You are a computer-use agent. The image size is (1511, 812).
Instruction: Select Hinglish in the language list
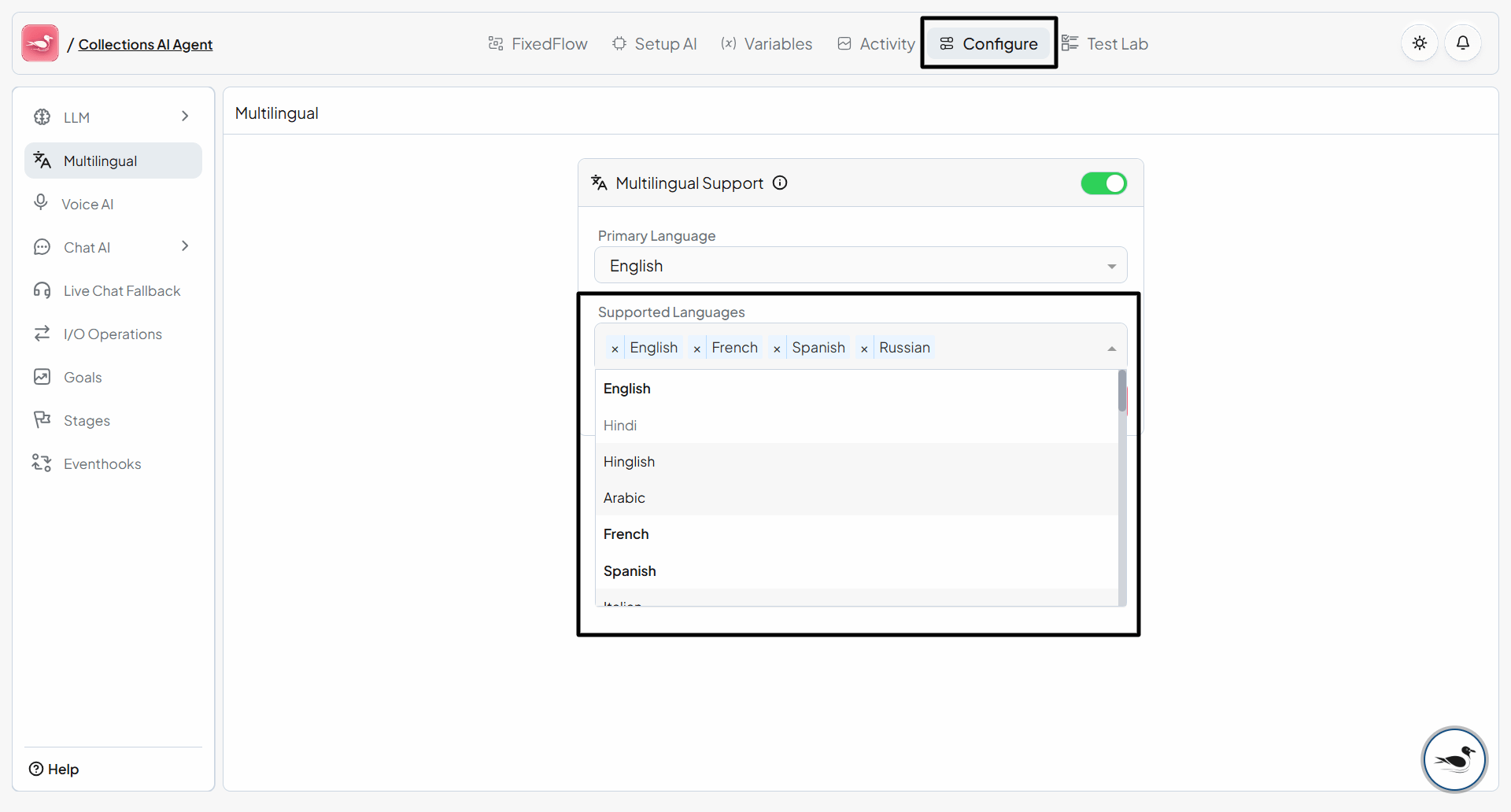click(x=629, y=462)
